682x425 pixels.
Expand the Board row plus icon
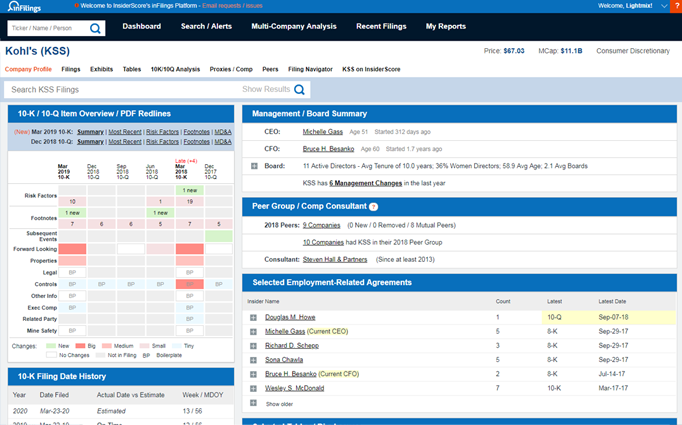pos(254,166)
